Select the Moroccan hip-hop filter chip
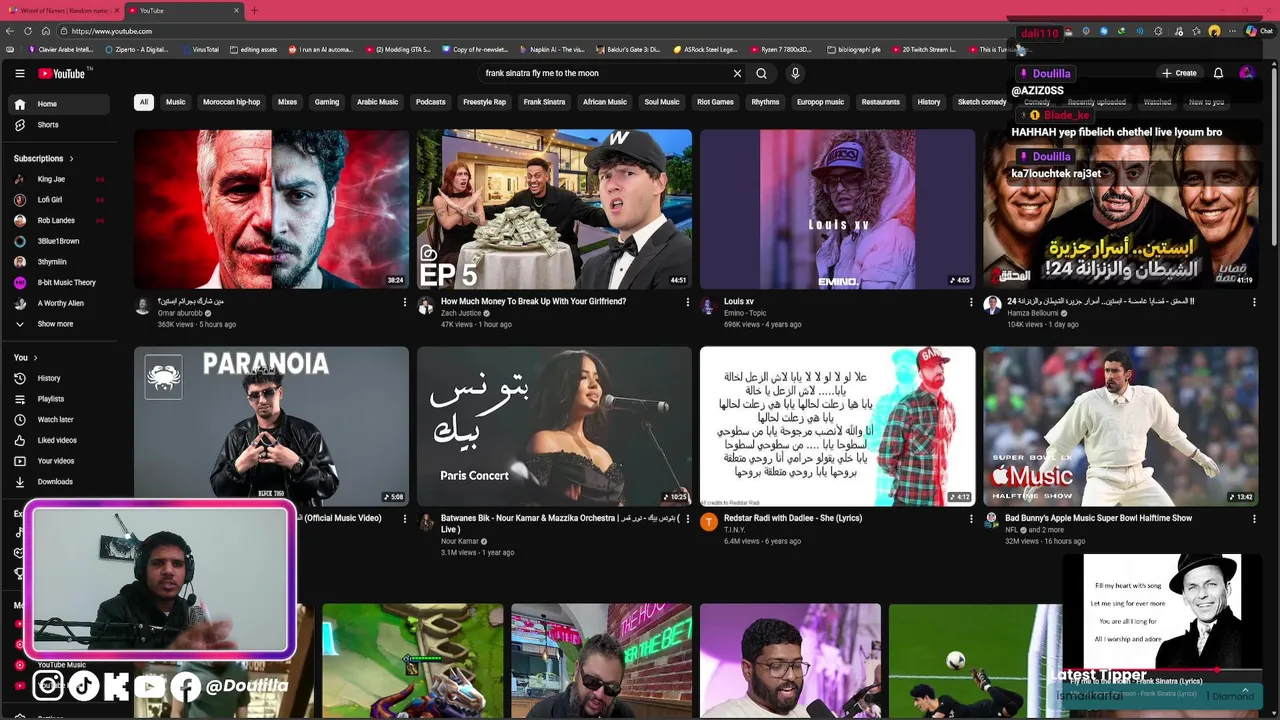Image resolution: width=1280 pixels, height=720 pixels. point(232,102)
